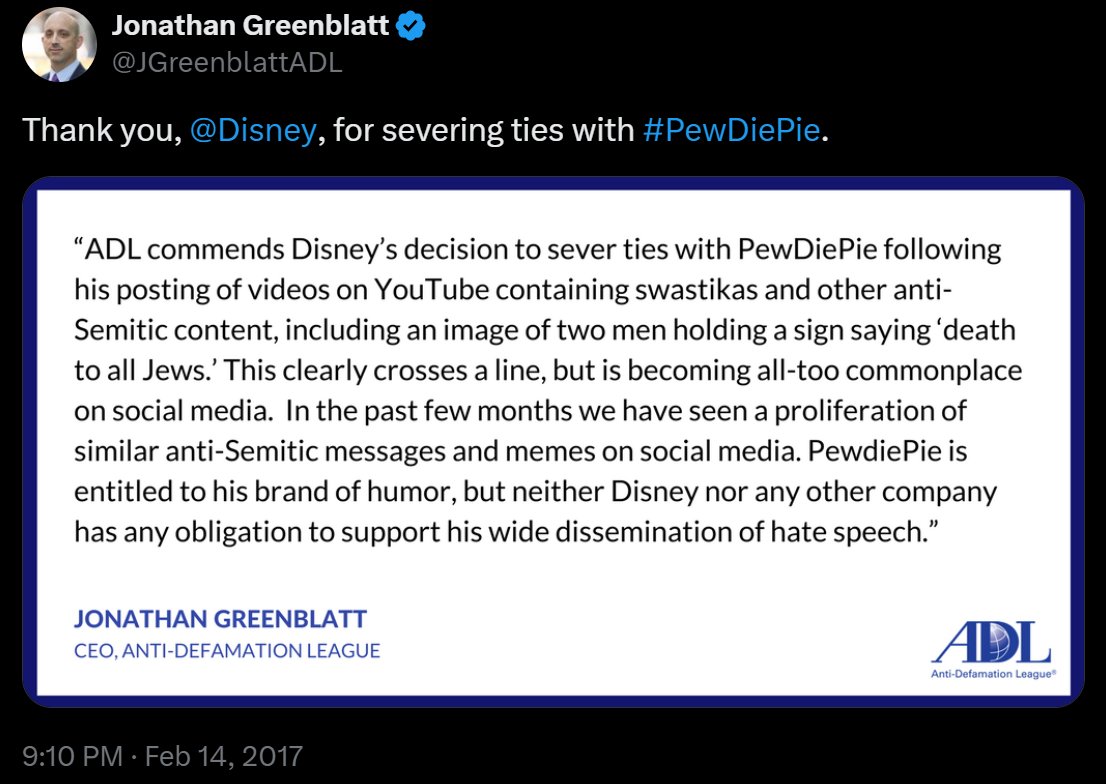Open the @JGreenblattADL handle
The width and height of the screenshot is (1106, 784).
tap(226, 62)
